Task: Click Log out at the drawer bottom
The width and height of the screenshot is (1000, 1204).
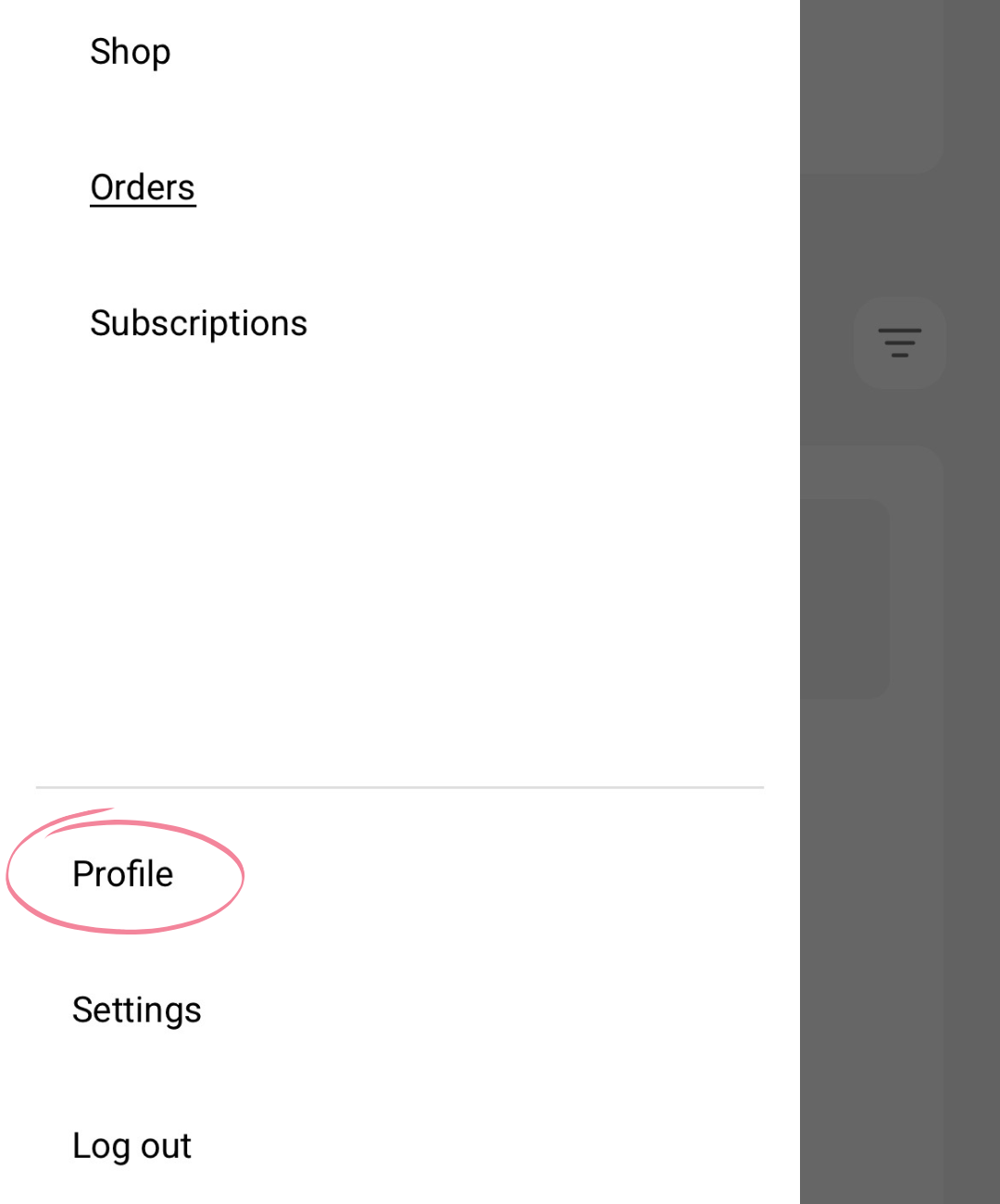Action: tap(132, 1146)
